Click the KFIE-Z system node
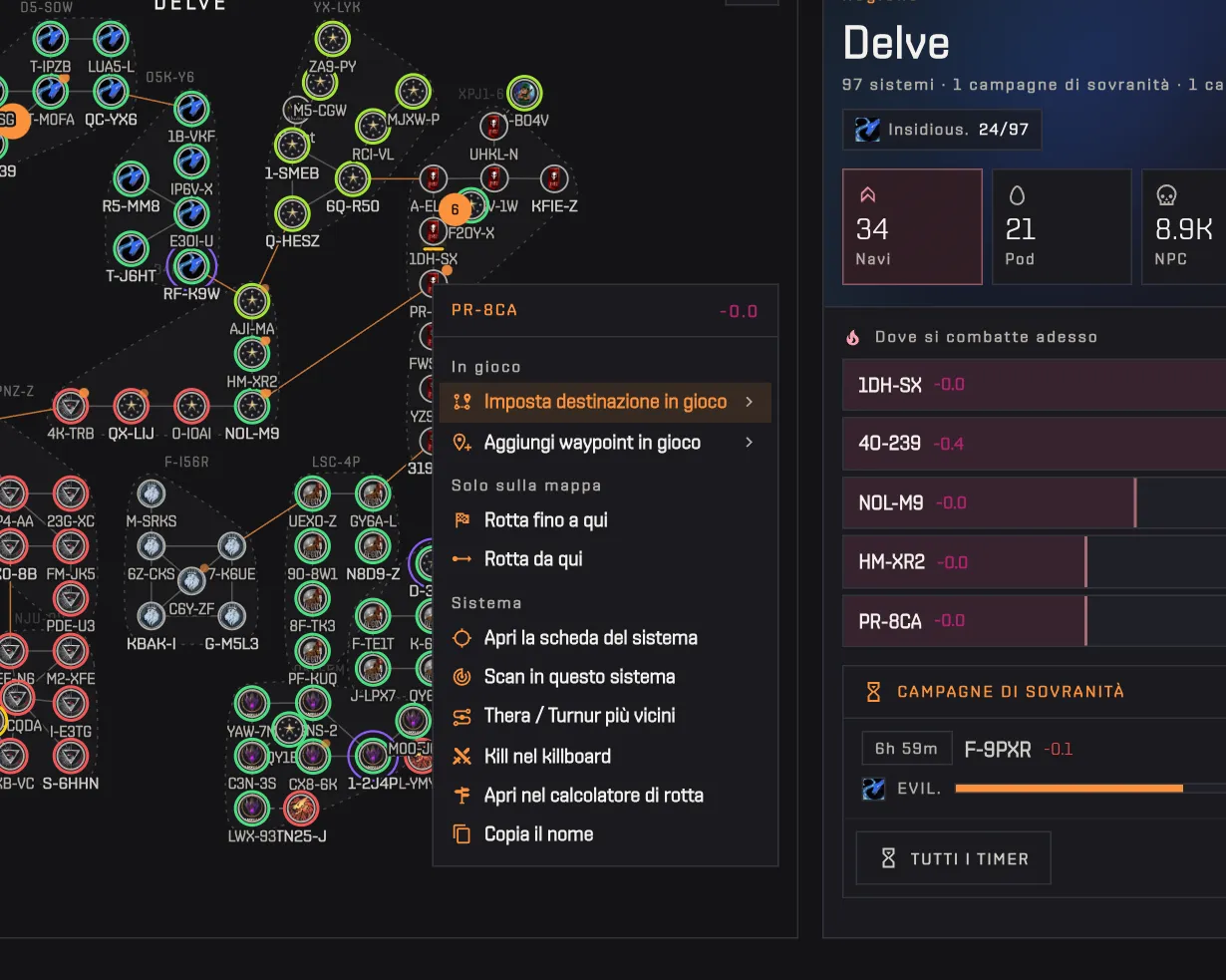 554,179
